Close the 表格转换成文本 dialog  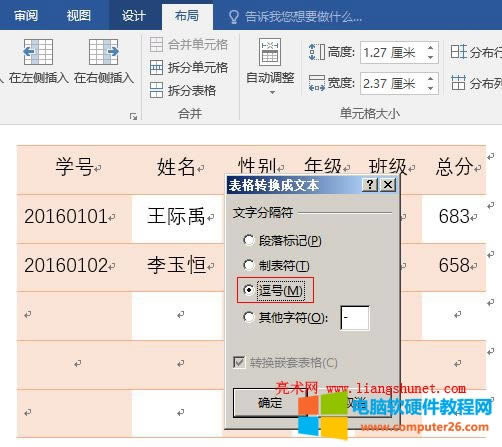click(388, 185)
